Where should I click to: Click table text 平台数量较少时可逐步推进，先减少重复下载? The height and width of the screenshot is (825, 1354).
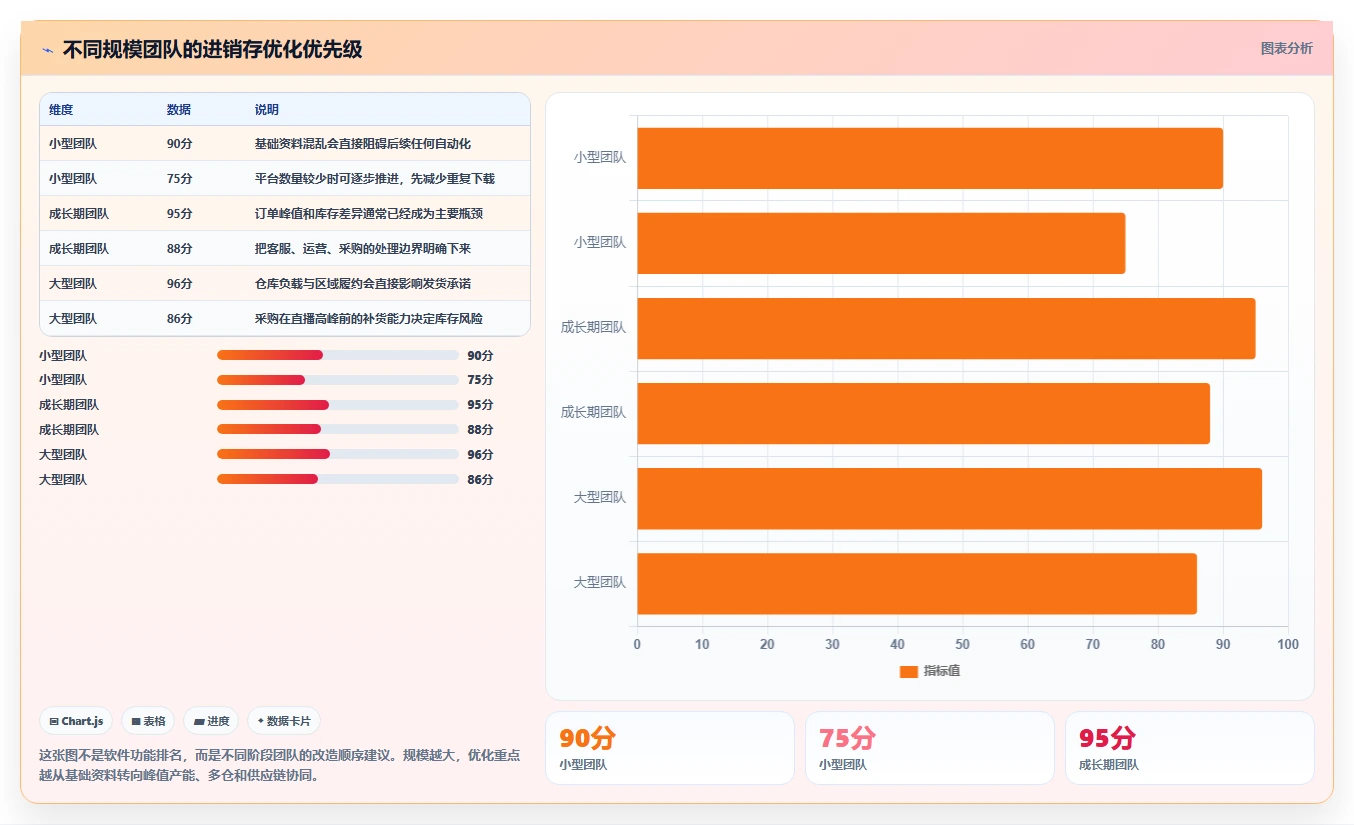click(375, 179)
